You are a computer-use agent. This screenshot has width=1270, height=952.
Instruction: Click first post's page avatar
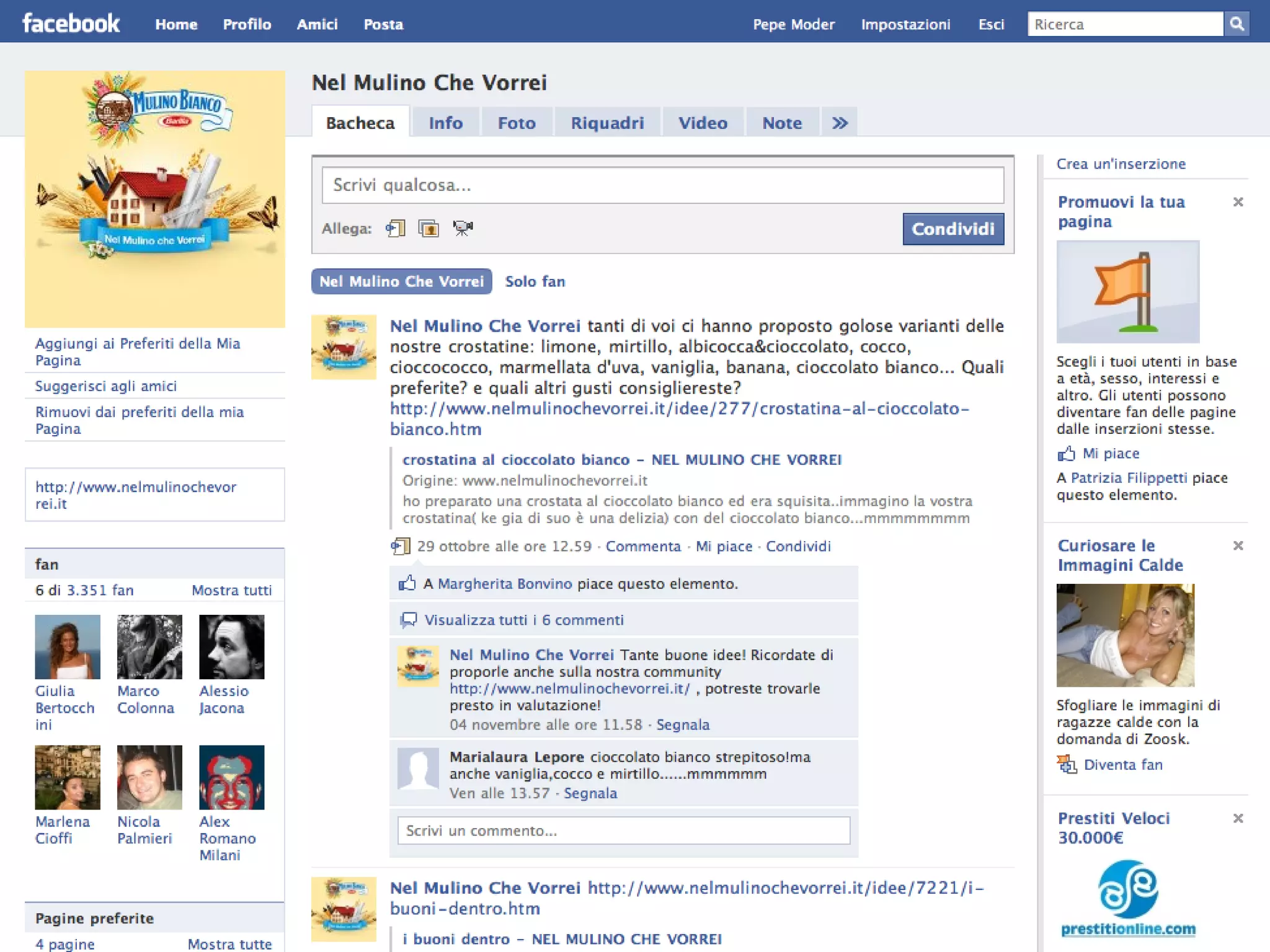[344, 347]
